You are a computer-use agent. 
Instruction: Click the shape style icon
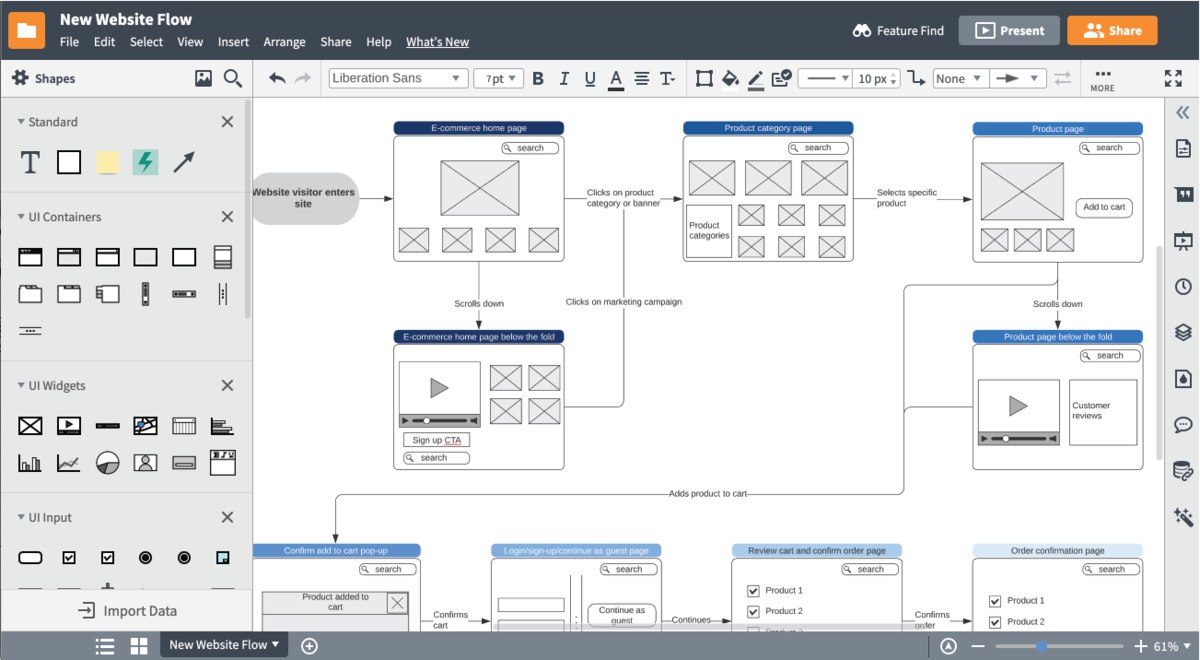(x=782, y=78)
